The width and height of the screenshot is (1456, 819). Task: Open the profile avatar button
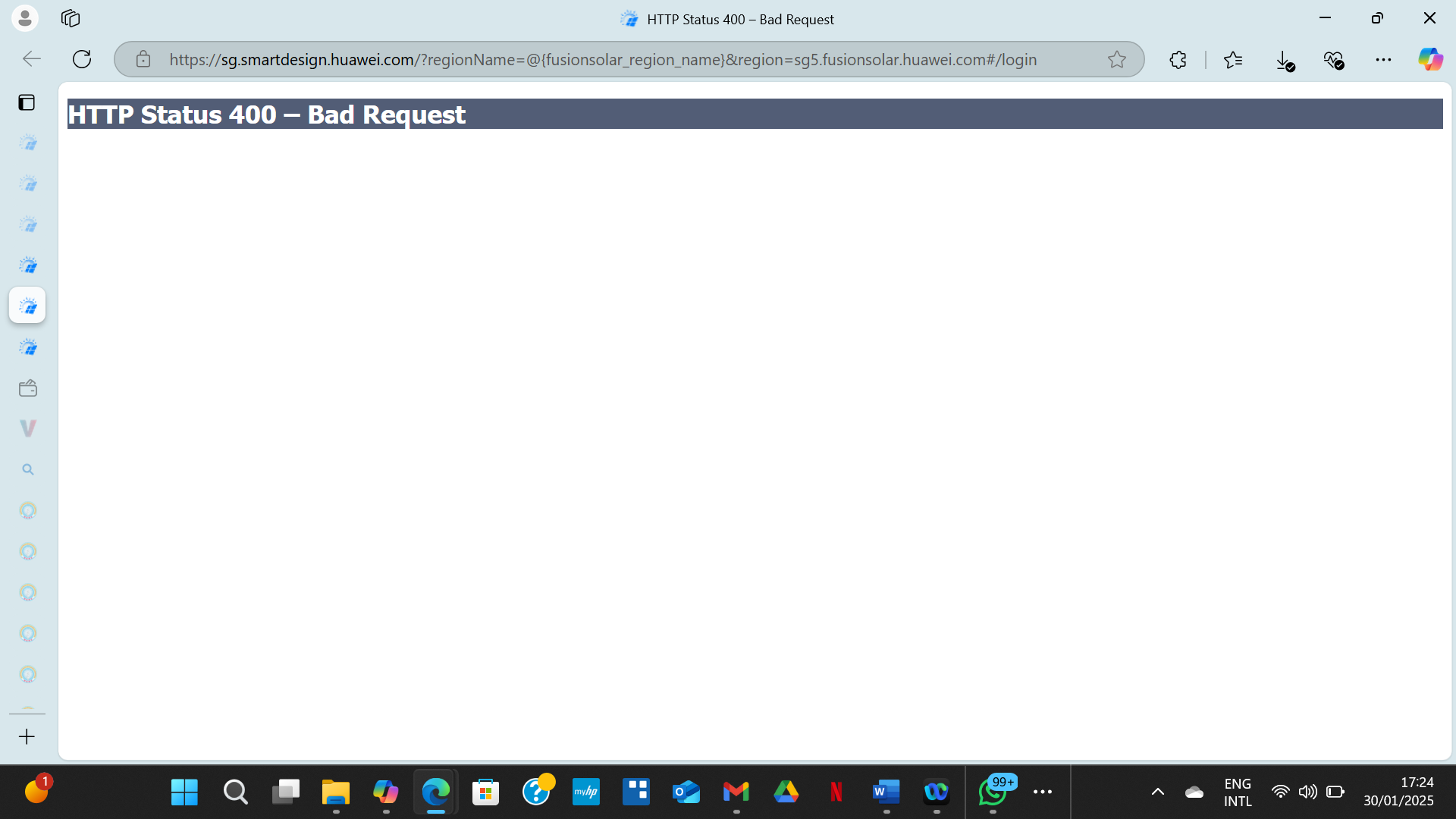pyautogui.click(x=25, y=18)
